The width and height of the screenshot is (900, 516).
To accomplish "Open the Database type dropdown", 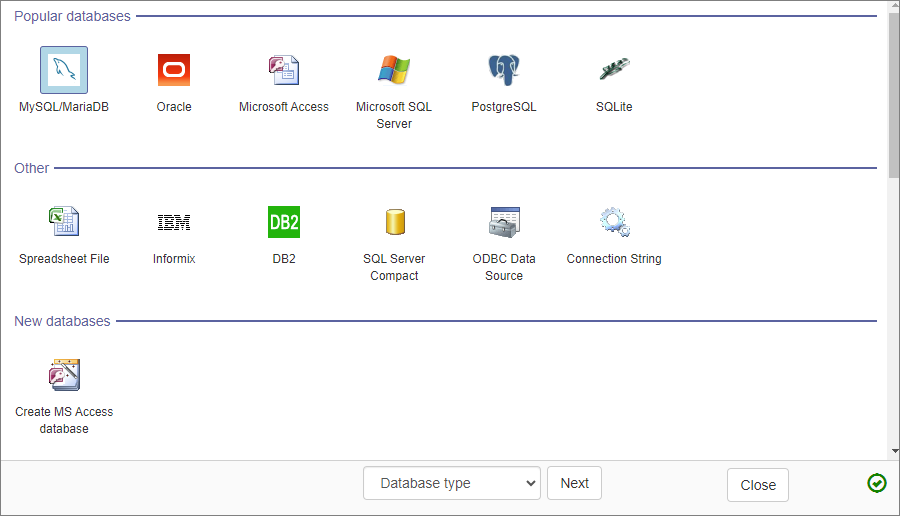I will point(451,483).
